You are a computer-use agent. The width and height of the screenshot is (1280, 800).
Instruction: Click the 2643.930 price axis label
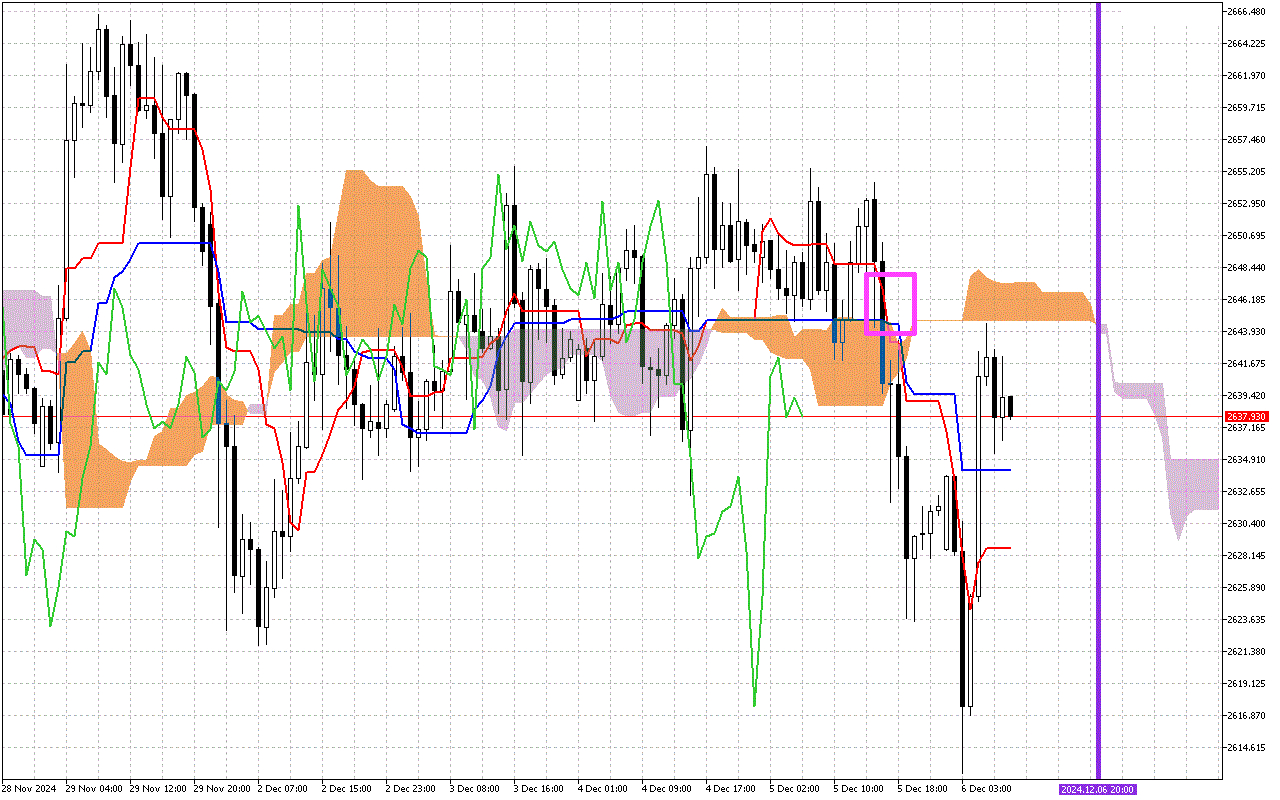[1246, 332]
